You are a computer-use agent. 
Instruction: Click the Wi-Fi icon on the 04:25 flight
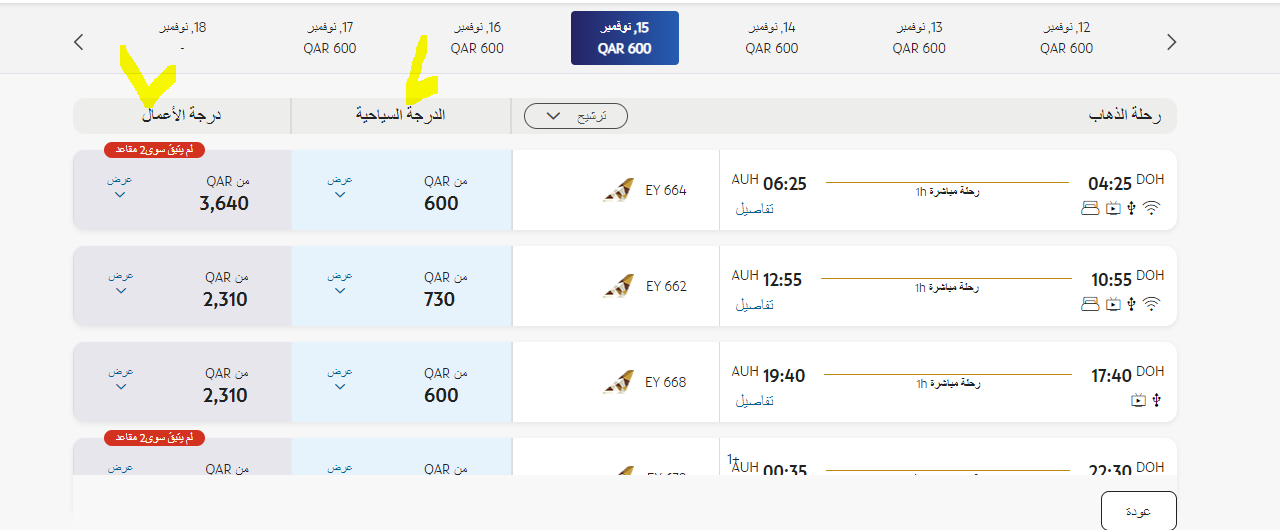(1152, 208)
